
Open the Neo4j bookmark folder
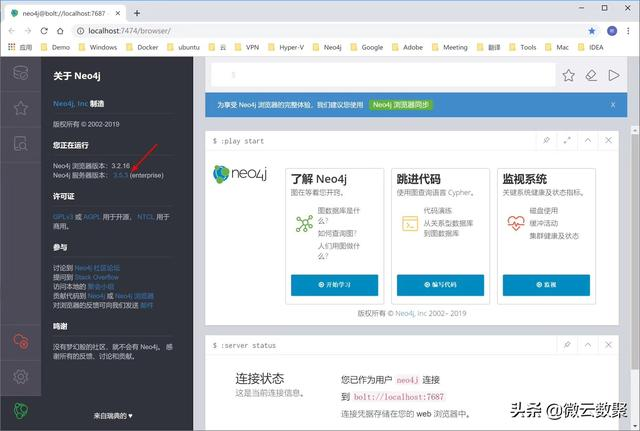(x=327, y=47)
